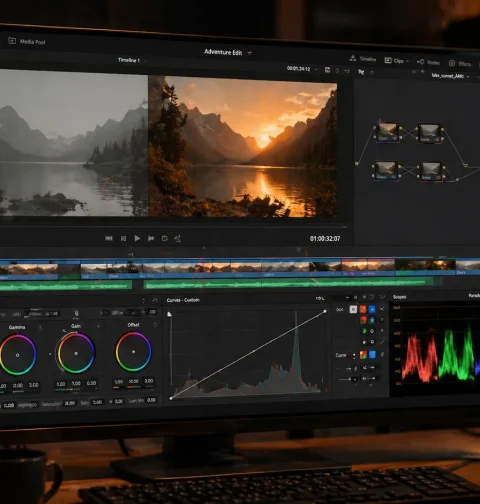Screen dimensions: 480x504
Task: Click the midpoint on the curve line
Action: click(254, 351)
